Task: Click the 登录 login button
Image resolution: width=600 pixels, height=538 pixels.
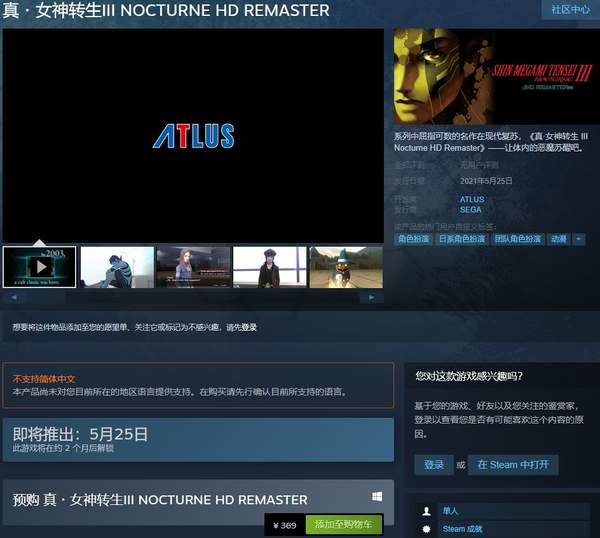Action: [x=433, y=465]
